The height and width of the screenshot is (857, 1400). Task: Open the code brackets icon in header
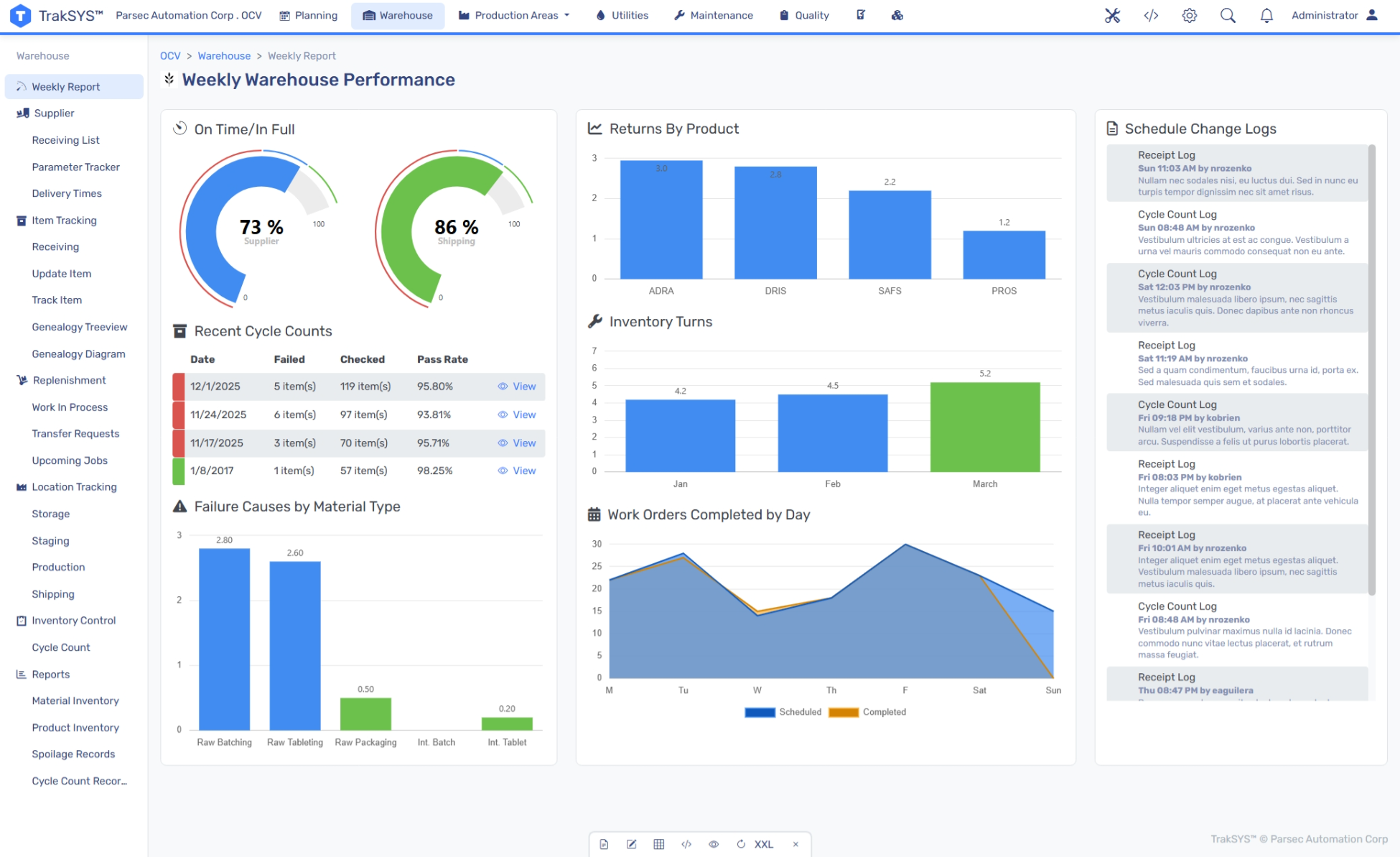(1151, 15)
